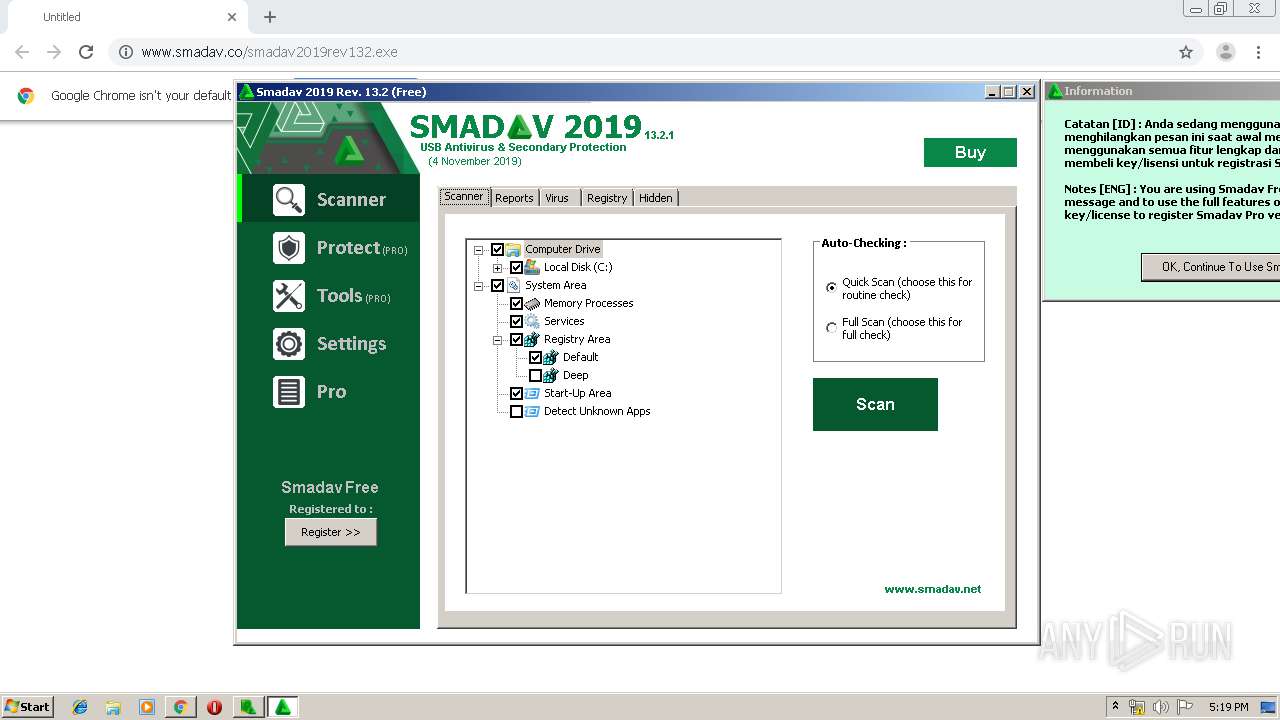Image resolution: width=1280 pixels, height=720 pixels.
Task: Enable Detect Unknown Apps checkbox
Action: coord(517,411)
